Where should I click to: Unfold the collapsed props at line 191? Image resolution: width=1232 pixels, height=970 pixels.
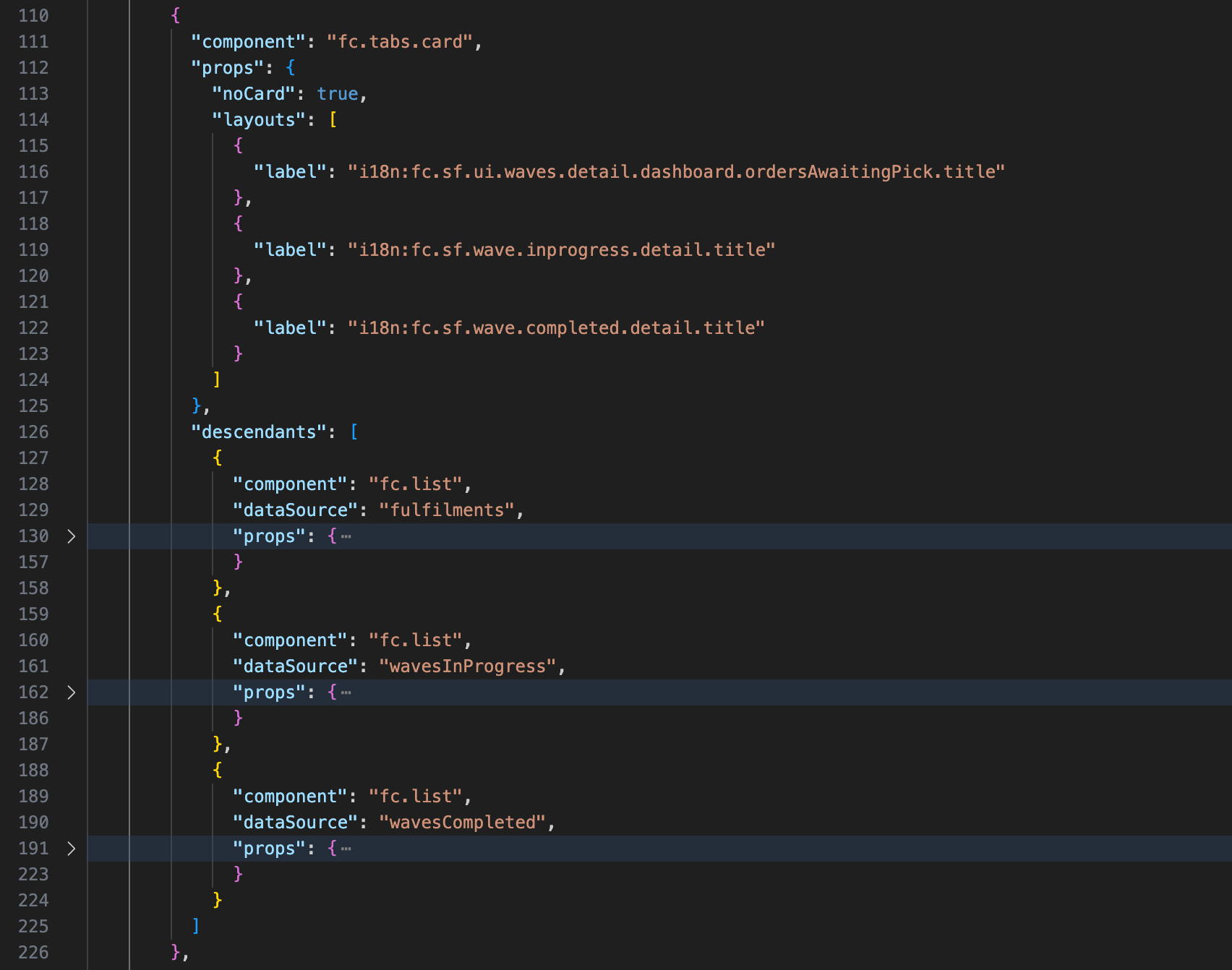pos(71,849)
